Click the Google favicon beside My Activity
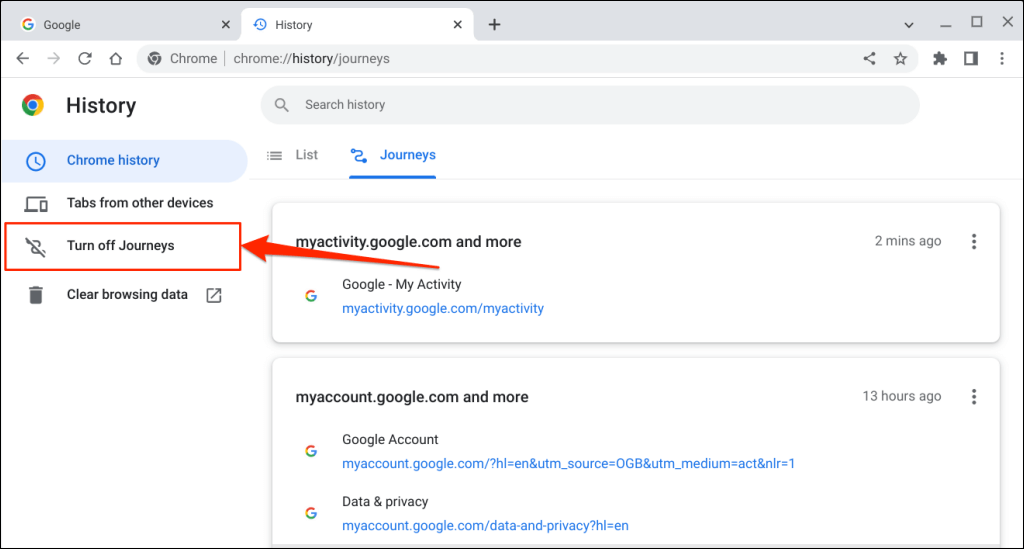Image resolution: width=1024 pixels, height=549 pixels. [311, 296]
